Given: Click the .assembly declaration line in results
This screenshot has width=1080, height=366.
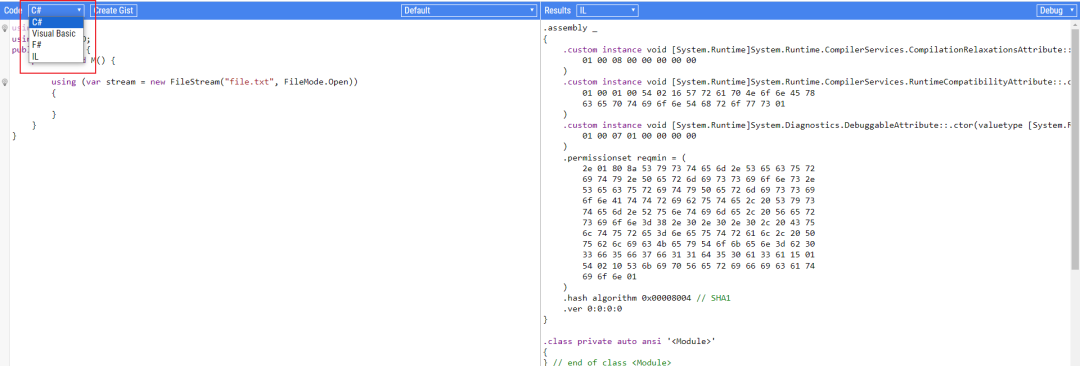Looking at the screenshot, I should [x=570, y=28].
